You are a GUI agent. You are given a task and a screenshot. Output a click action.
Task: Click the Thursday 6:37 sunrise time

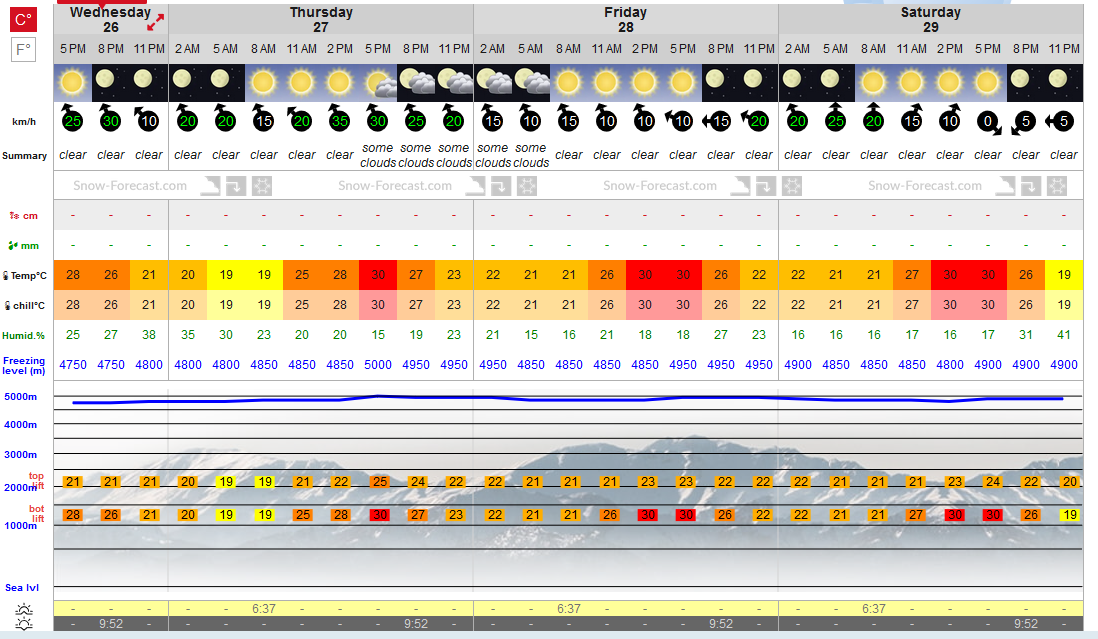pos(264,609)
